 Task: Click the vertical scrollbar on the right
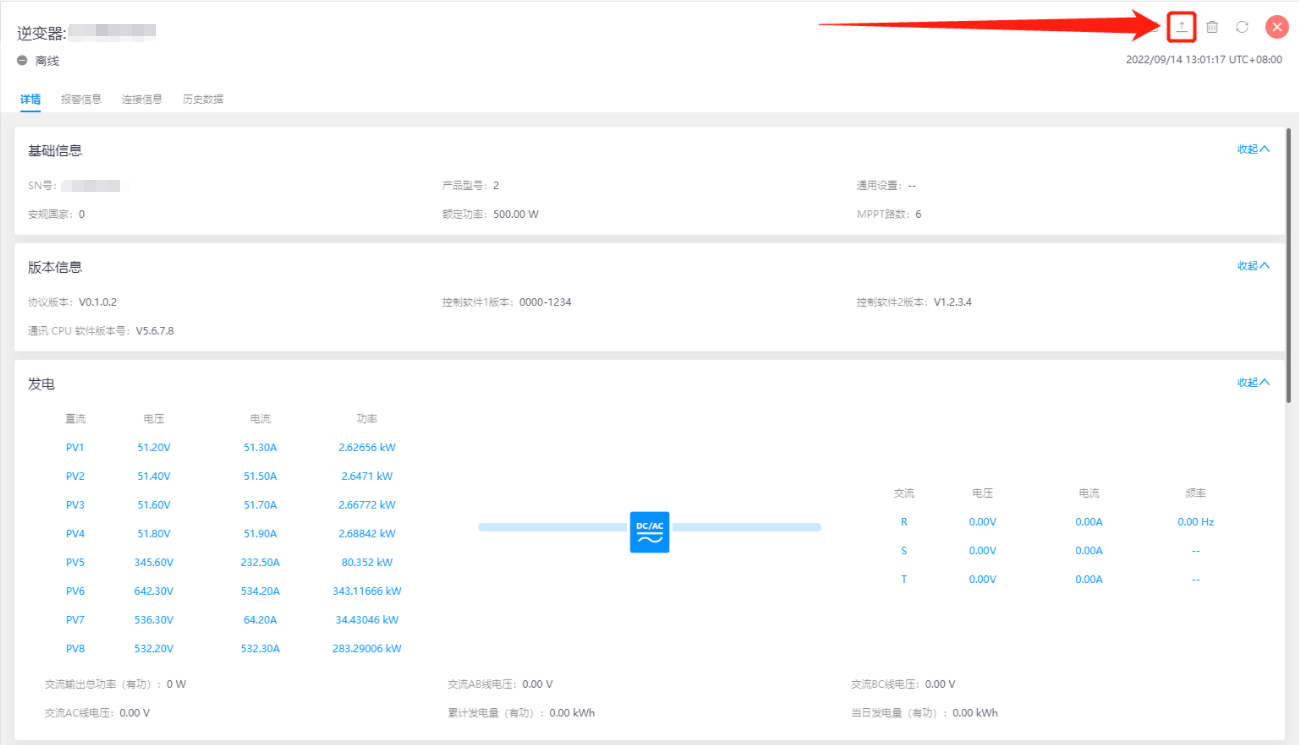1290,270
